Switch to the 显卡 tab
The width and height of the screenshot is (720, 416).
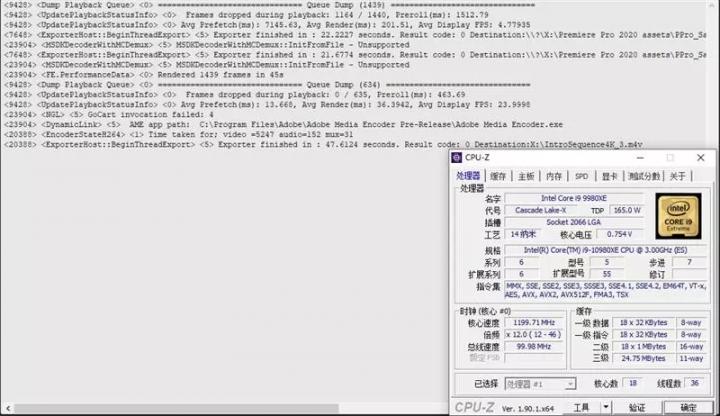(x=609, y=176)
